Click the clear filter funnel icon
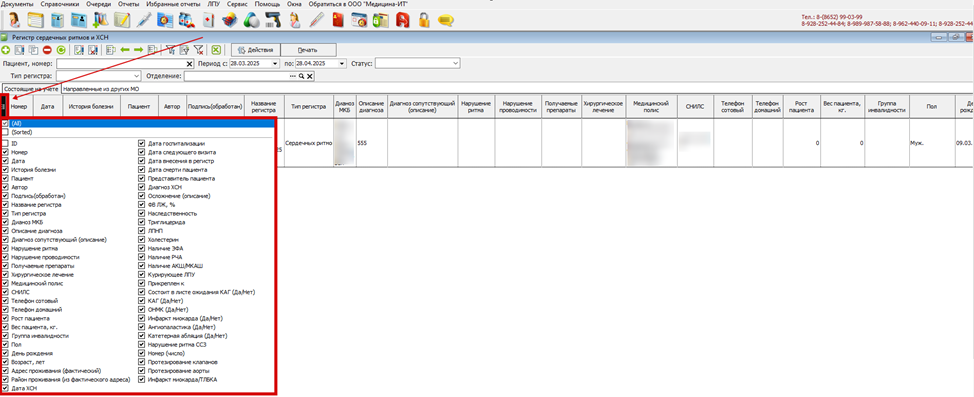Screen dimensions: 974x397 198,50
